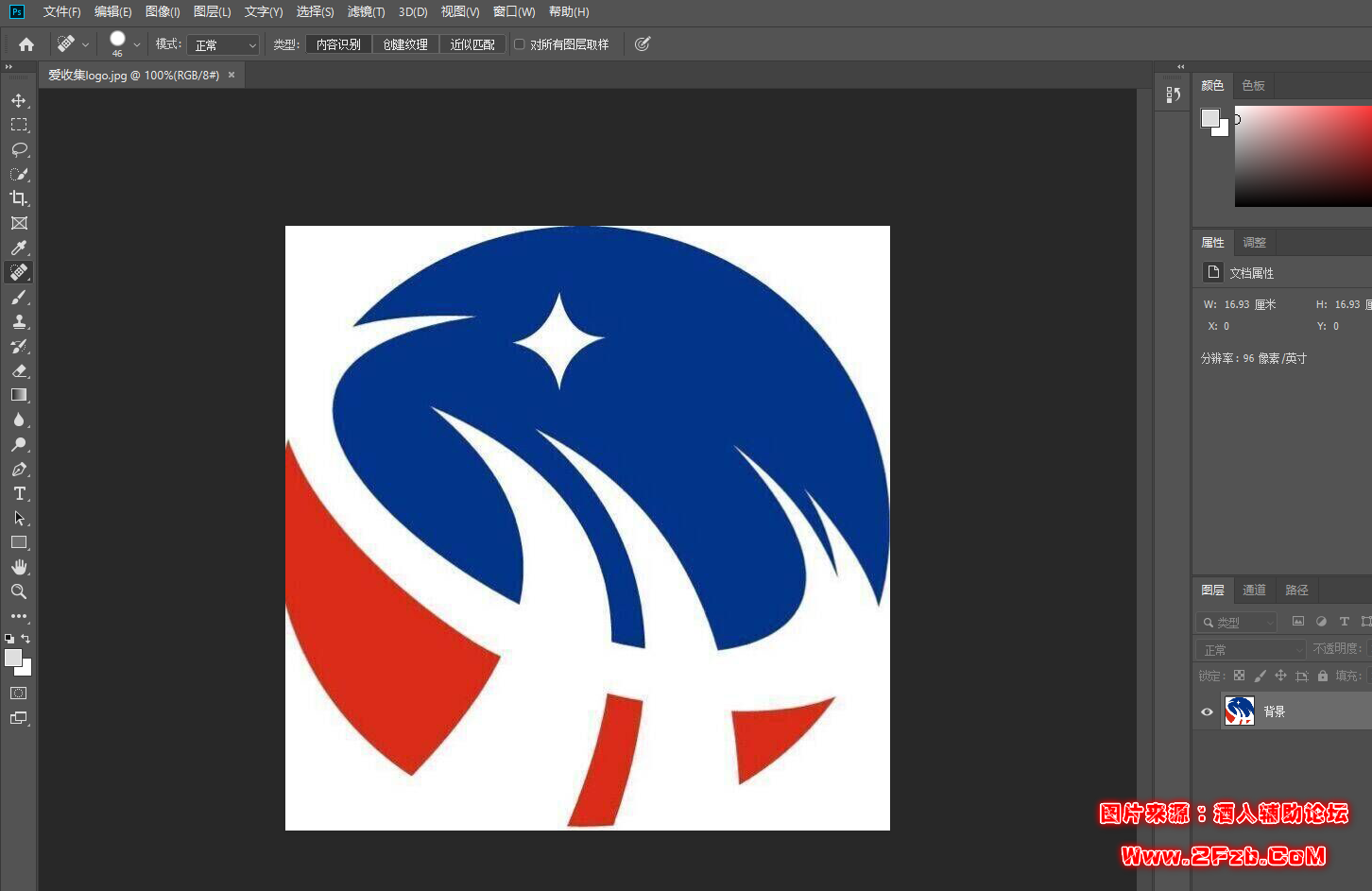Enable 对所有图层取样 checkbox
Image resolution: width=1372 pixels, height=891 pixels.
520,44
